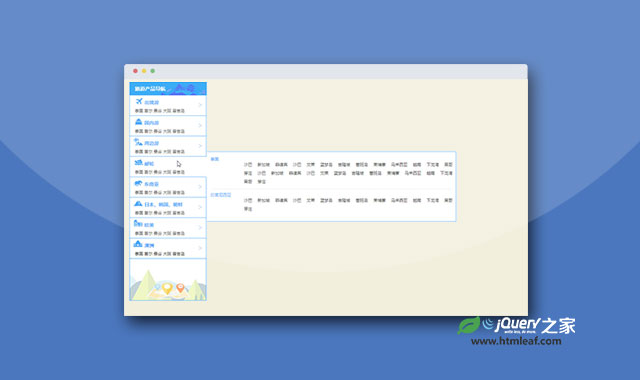Click the cruise ship icon in the highlighted row
Screen dimensions: 640x380
[138, 162]
